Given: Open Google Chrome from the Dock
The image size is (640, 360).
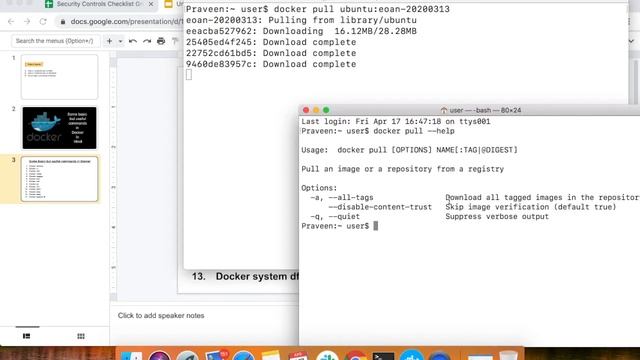Looking at the screenshot, I should 356,356.
